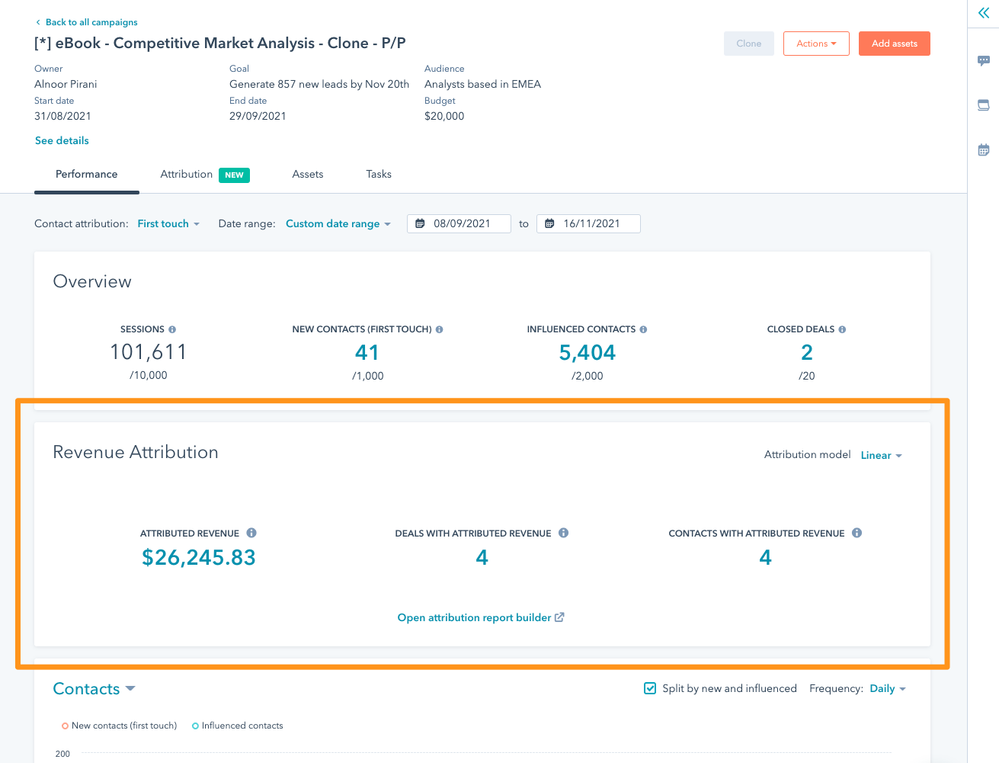Click See details link
Image resolution: width=999 pixels, height=763 pixels.
(62, 141)
